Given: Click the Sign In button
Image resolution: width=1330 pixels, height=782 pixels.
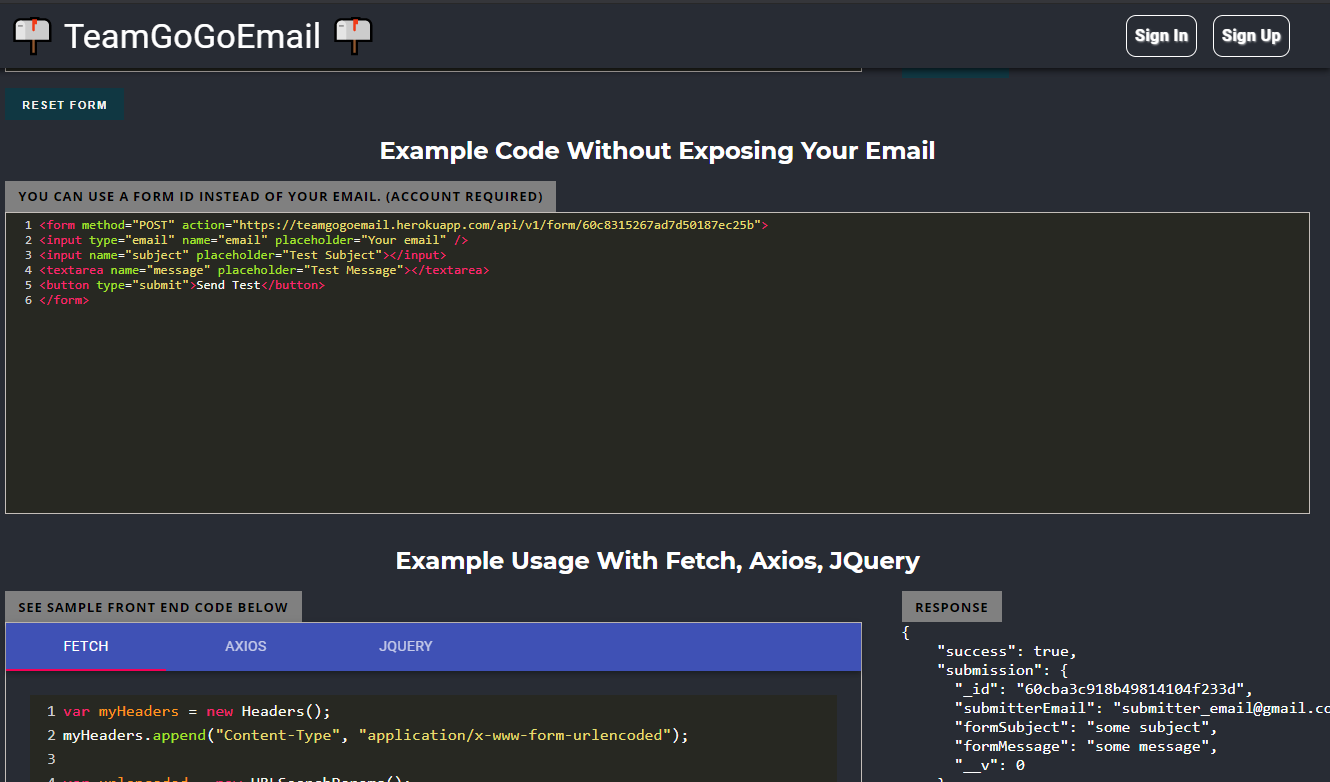Looking at the screenshot, I should click(1161, 35).
